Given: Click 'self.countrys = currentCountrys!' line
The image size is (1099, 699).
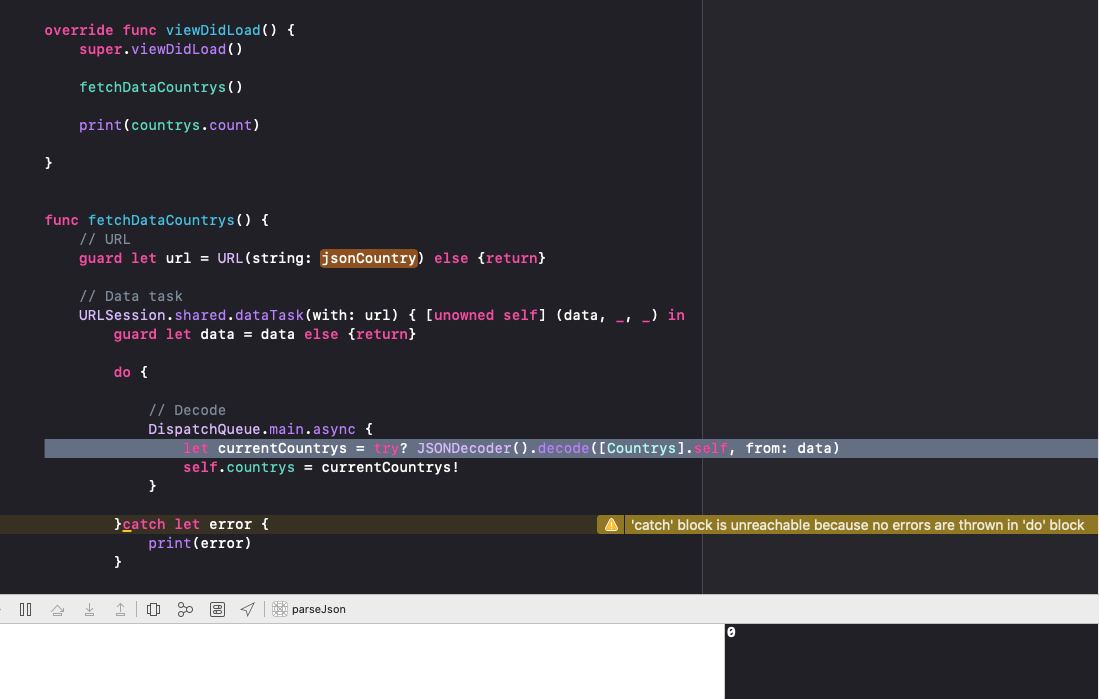Looking at the screenshot, I should (x=321, y=467).
